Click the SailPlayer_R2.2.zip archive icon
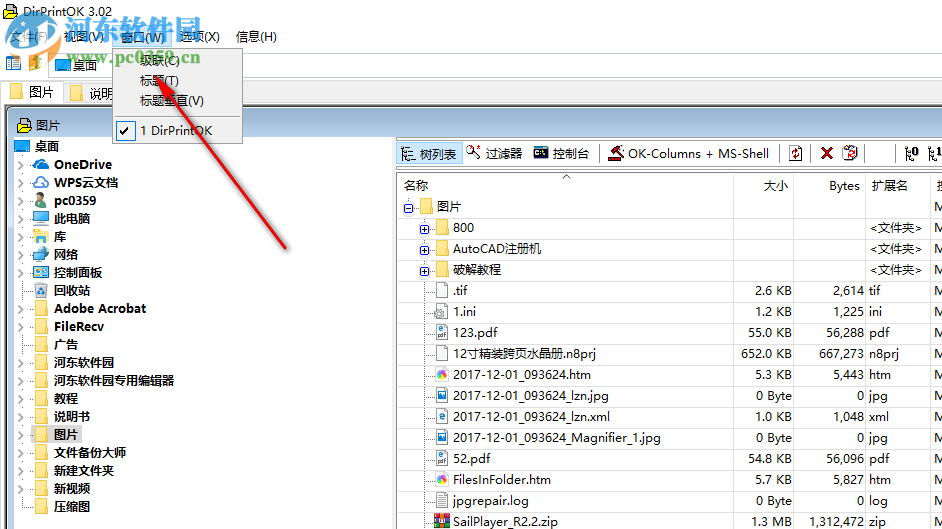Screen dimensions: 942x529 click(442, 521)
